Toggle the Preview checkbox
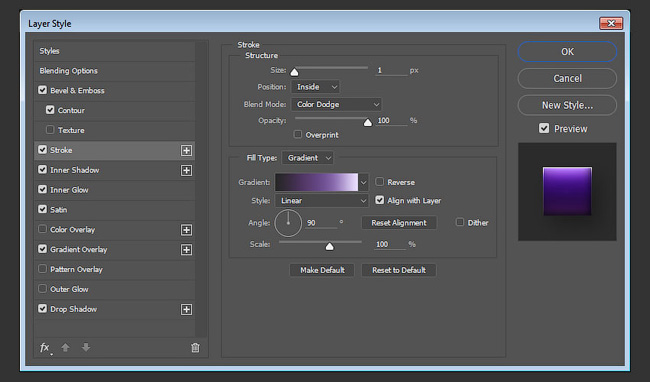 click(544, 128)
